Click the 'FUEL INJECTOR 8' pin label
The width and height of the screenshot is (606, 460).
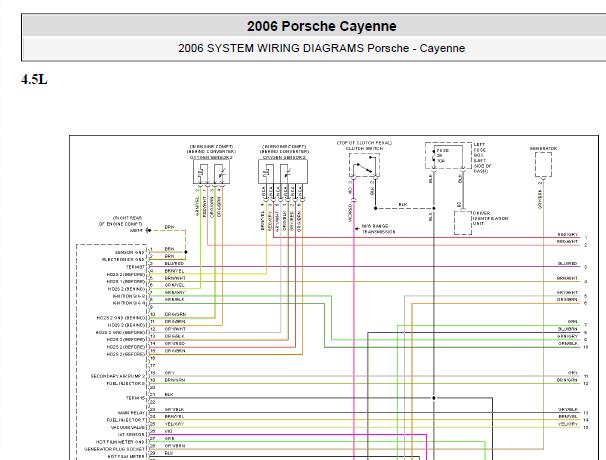(126, 383)
